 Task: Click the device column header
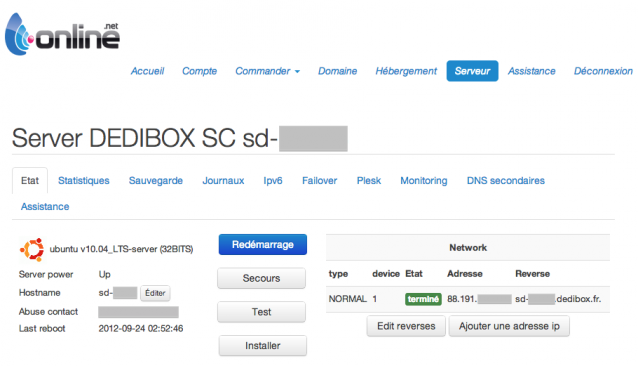pyautogui.click(x=386, y=274)
